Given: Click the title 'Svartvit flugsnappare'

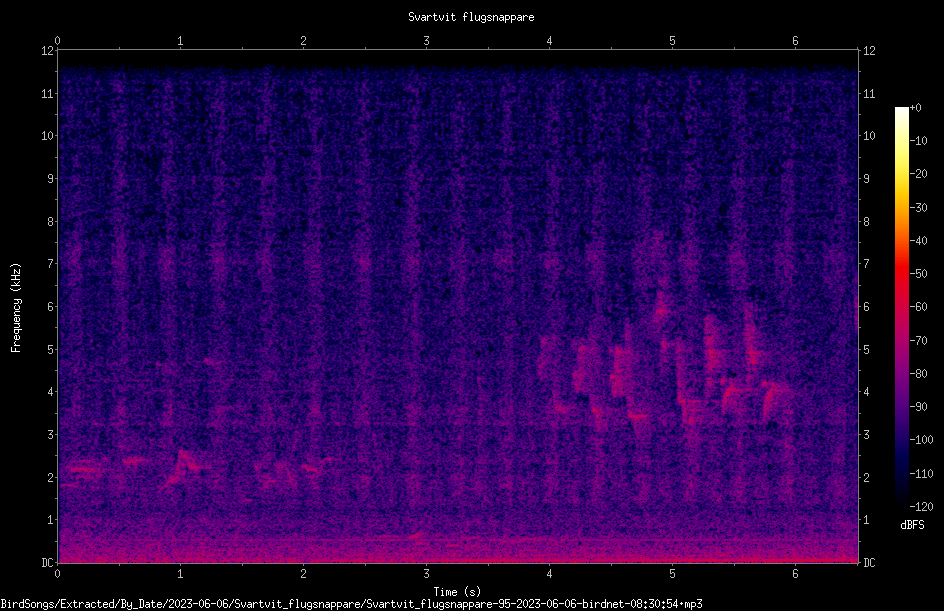Looking at the screenshot, I should pos(471,17).
